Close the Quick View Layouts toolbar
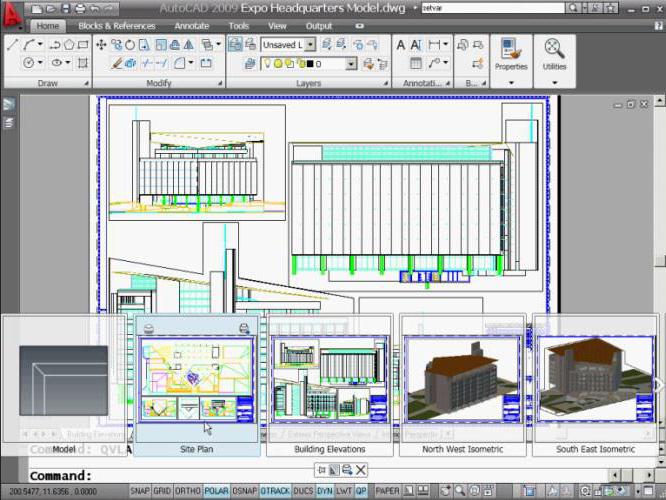The height and width of the screenshot is (500, 666). (x=361, y=470)
